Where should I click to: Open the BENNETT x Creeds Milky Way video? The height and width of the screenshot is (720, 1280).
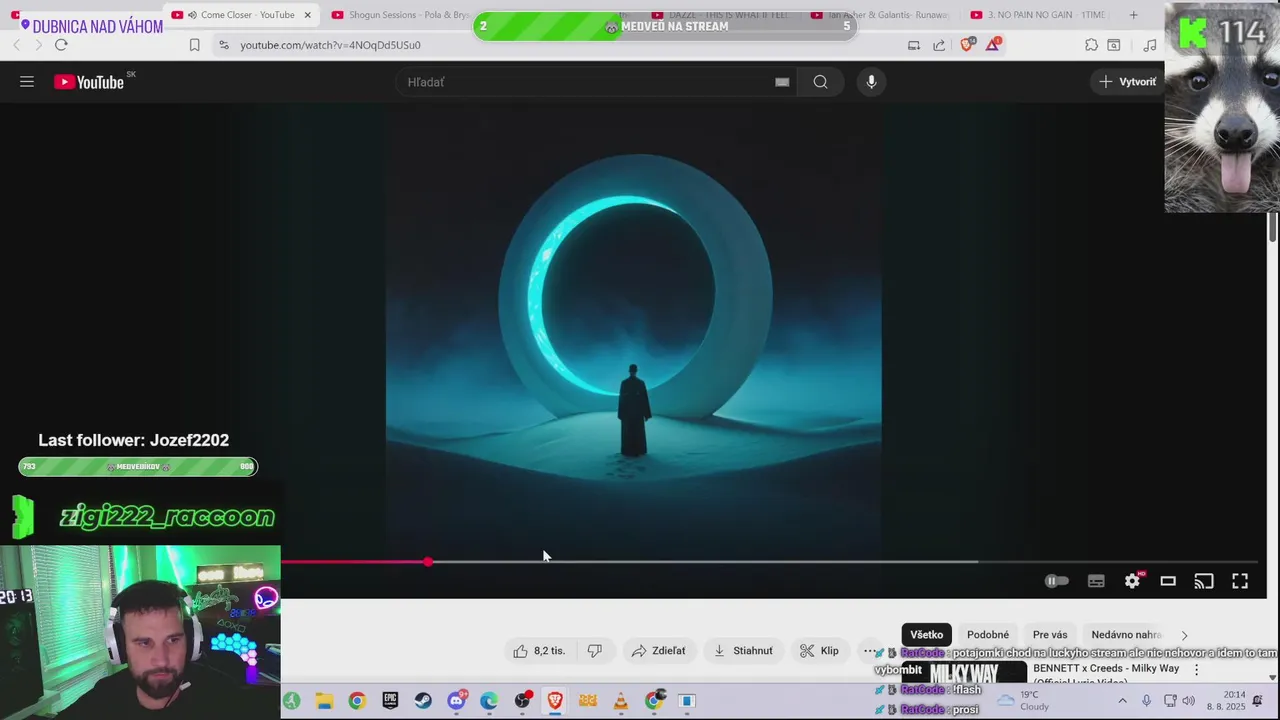[1106, 668]
